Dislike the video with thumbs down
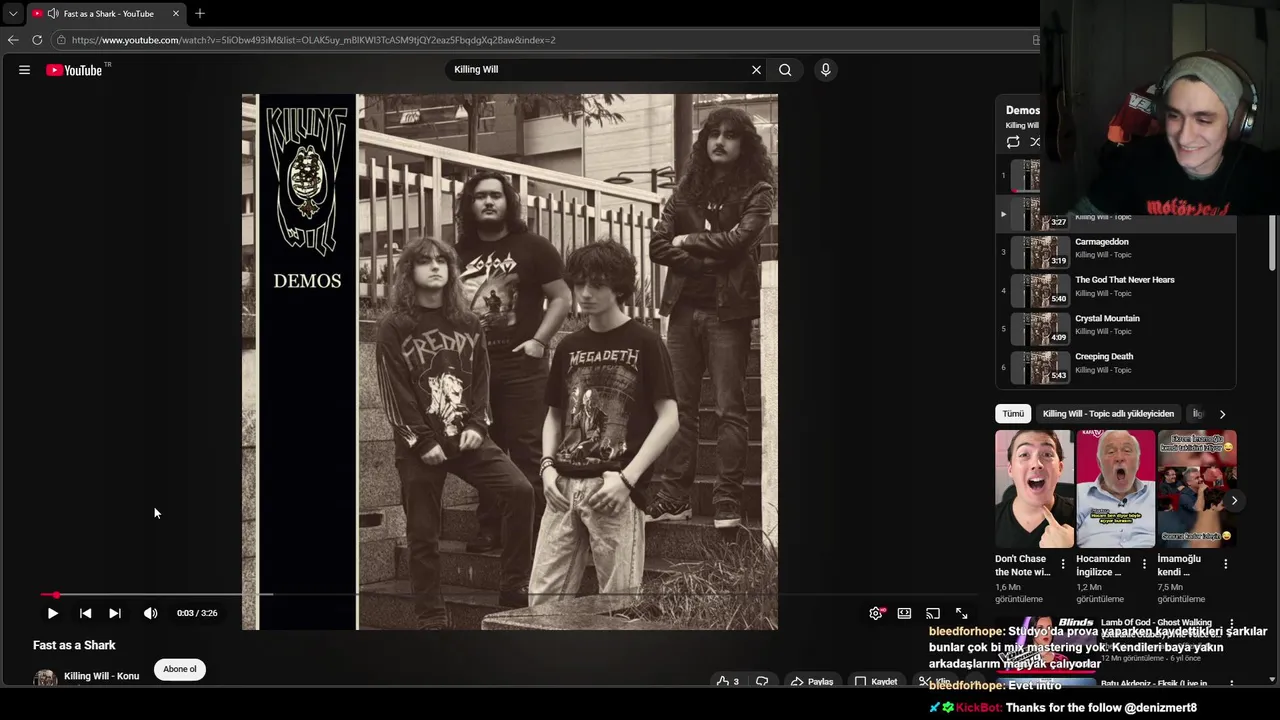The width and height of the screenshot is (1280, 720). pyautogui.click(x=762, y=682)
